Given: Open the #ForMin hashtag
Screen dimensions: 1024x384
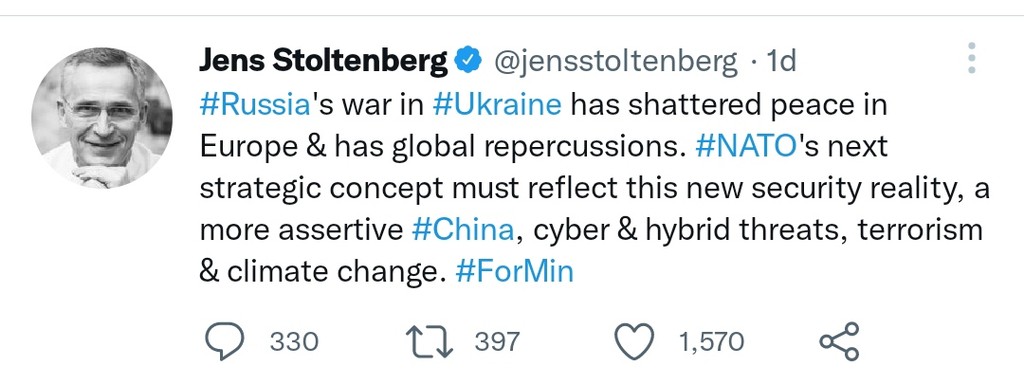Looking at the screenshot, I should click(x=515, y=272).
